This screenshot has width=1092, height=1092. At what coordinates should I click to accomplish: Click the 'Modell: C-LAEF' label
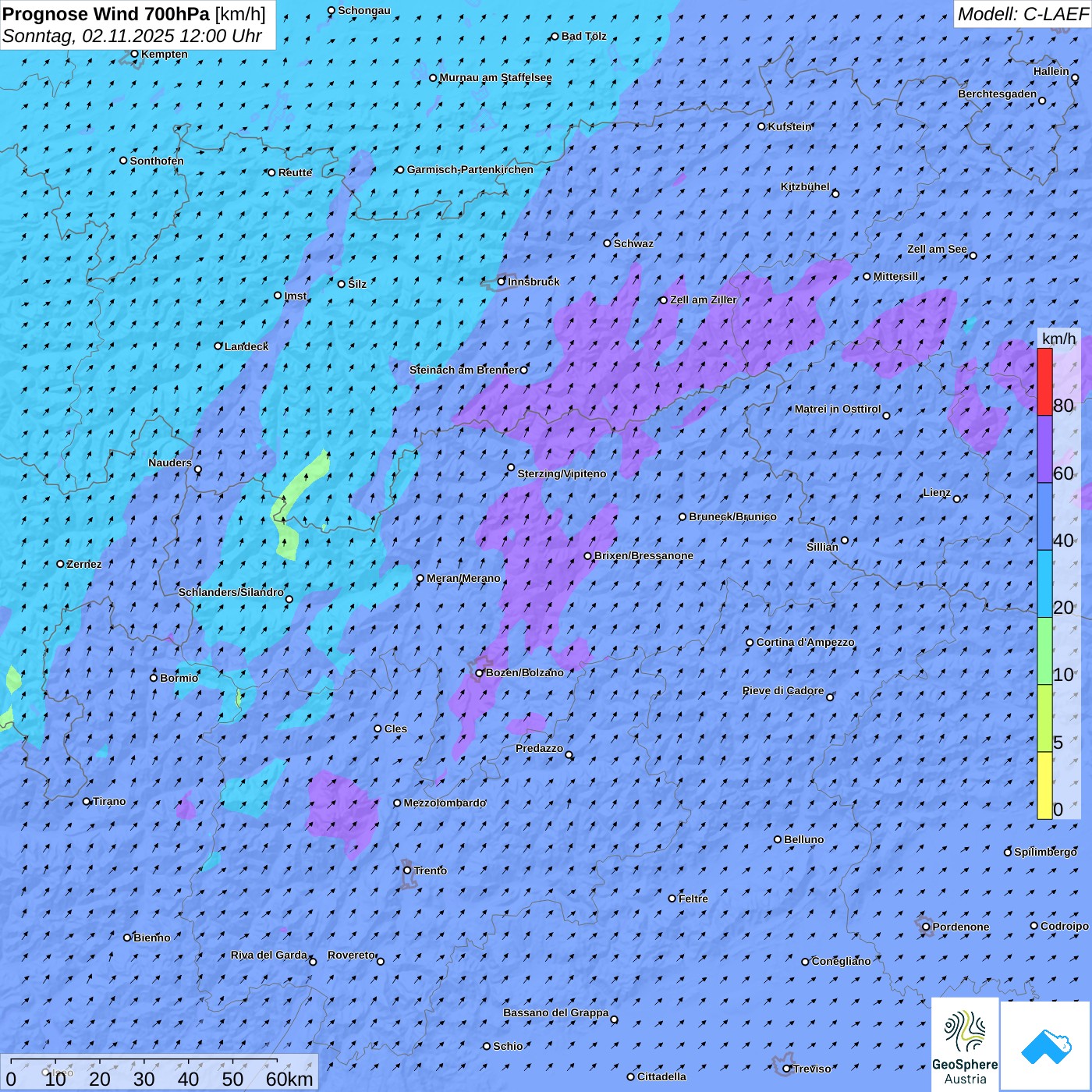(x=1023, y=14)
